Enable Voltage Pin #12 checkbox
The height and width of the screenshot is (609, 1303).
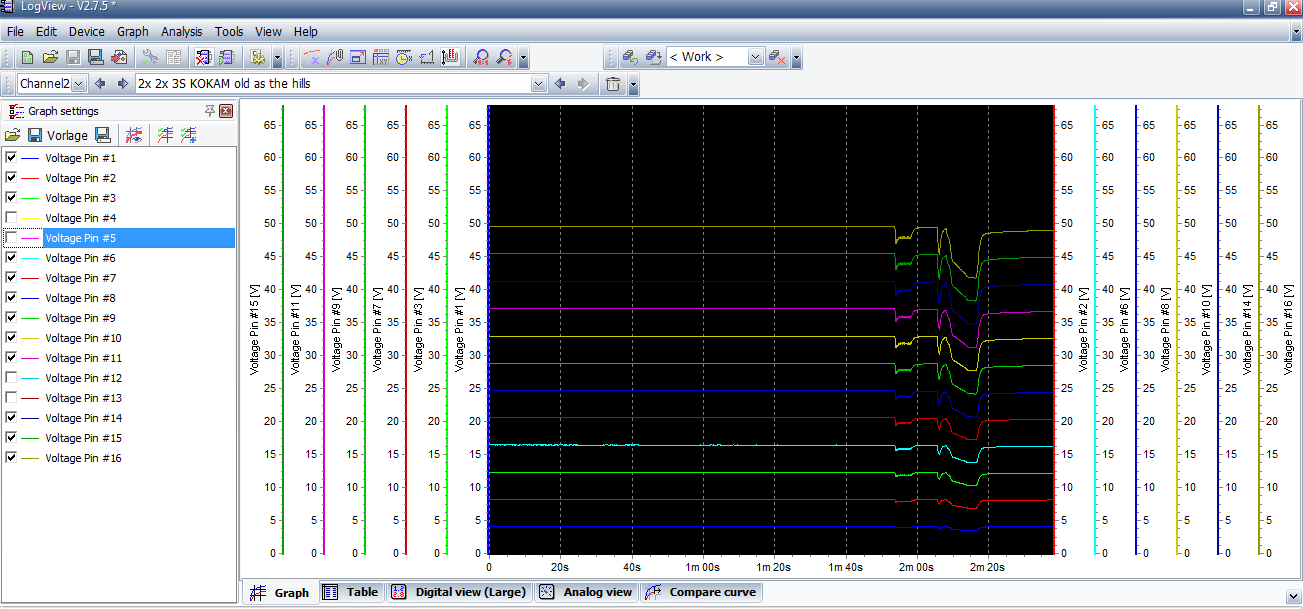click(11, 378)
